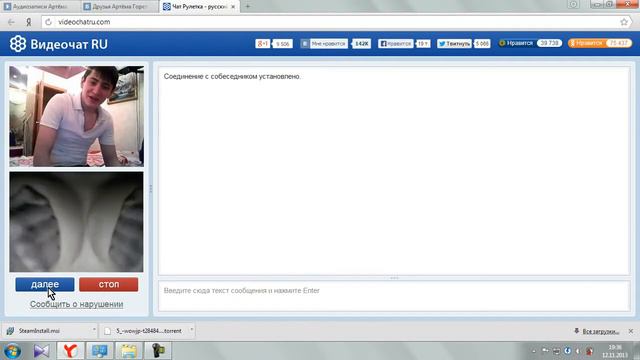
Task: Switch to the Аудиозаписи Артёма tab
Action: (x=40, y=7)
